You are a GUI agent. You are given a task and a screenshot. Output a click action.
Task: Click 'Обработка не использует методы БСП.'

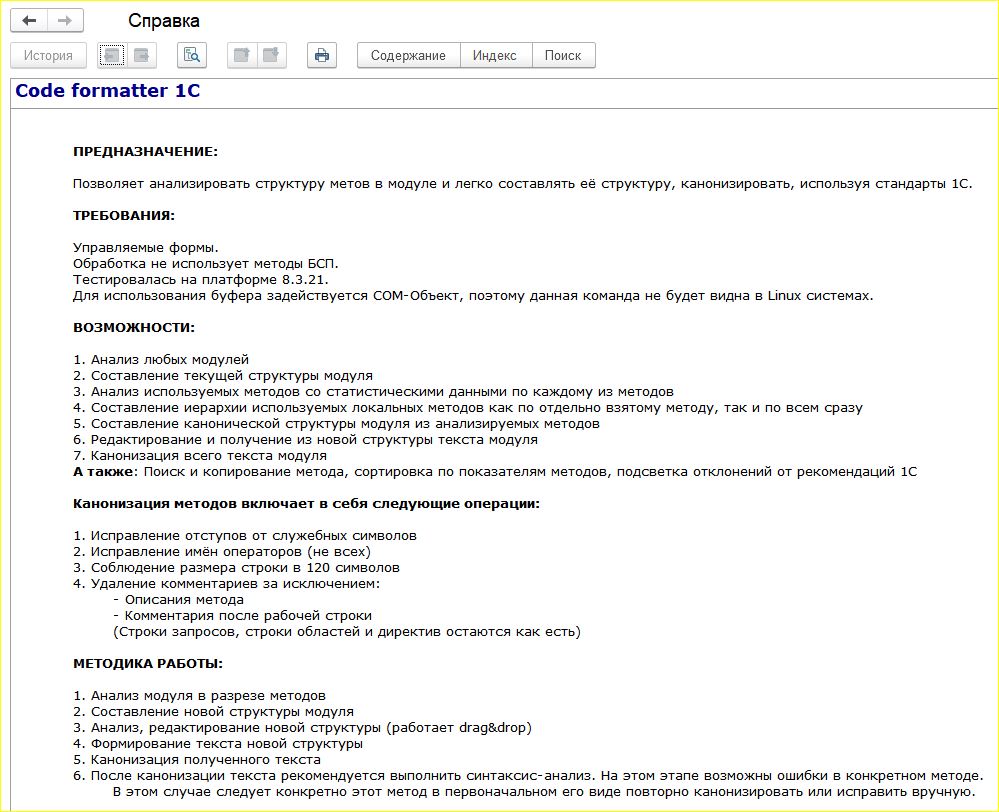(206, 263)
